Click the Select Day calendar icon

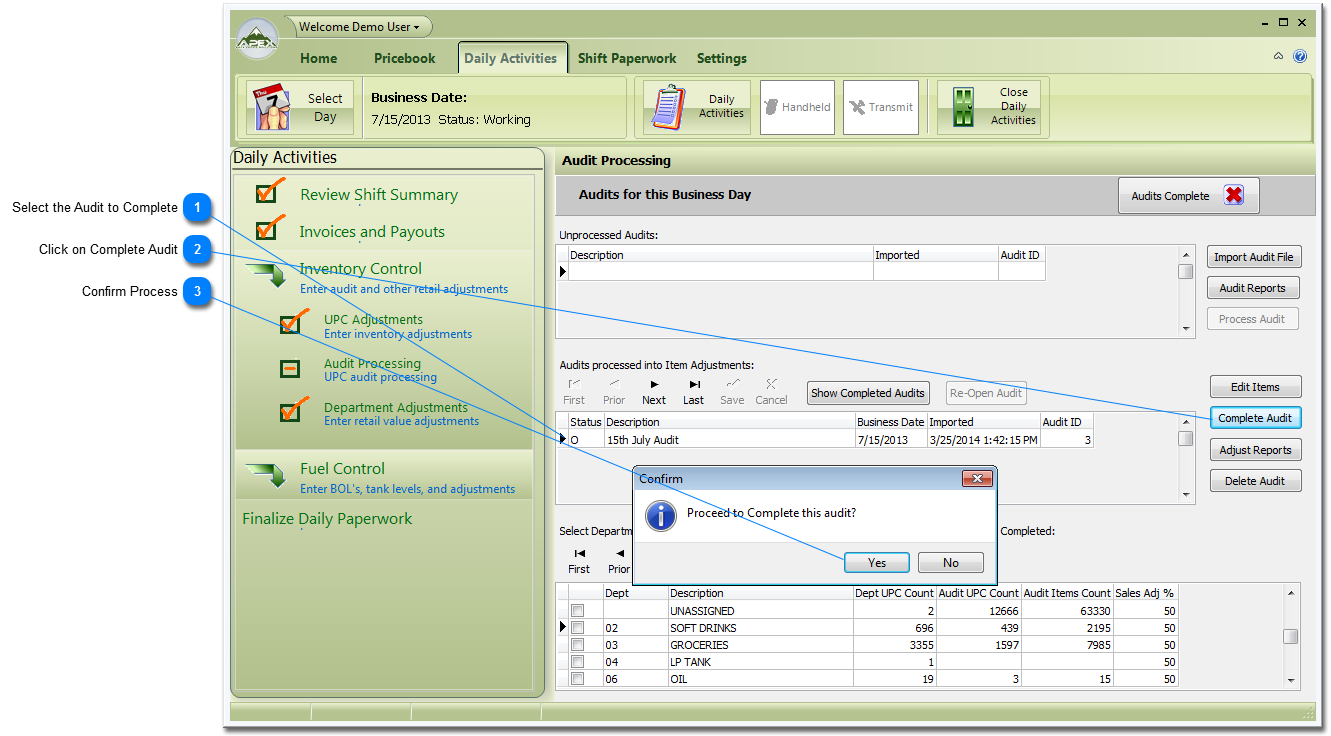(273, 108)
